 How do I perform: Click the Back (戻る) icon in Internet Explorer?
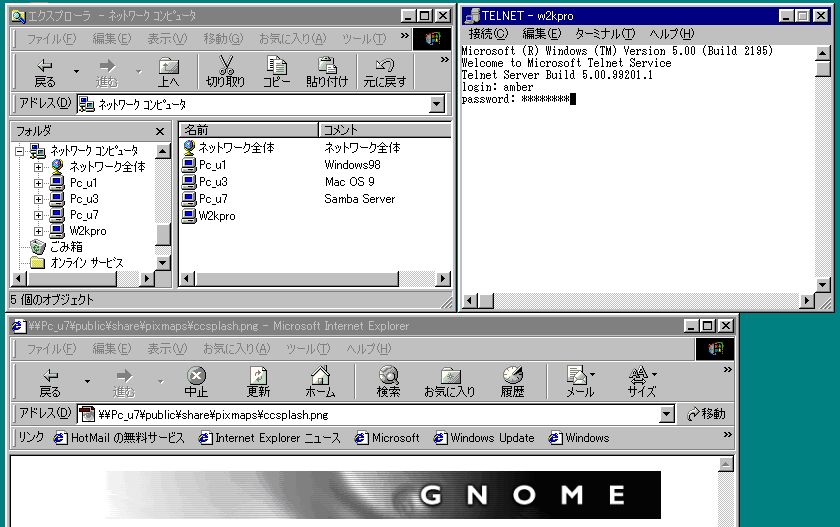tap(50, 375)
